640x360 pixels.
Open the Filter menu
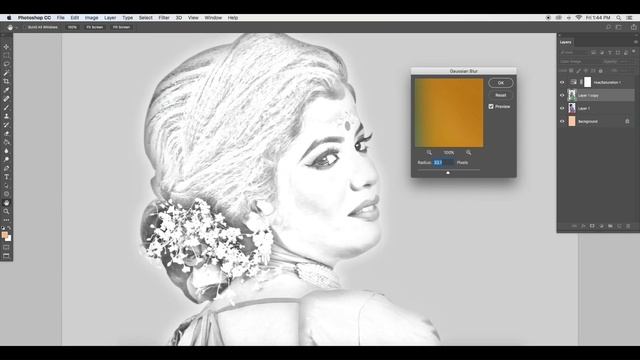pos(164,18)
